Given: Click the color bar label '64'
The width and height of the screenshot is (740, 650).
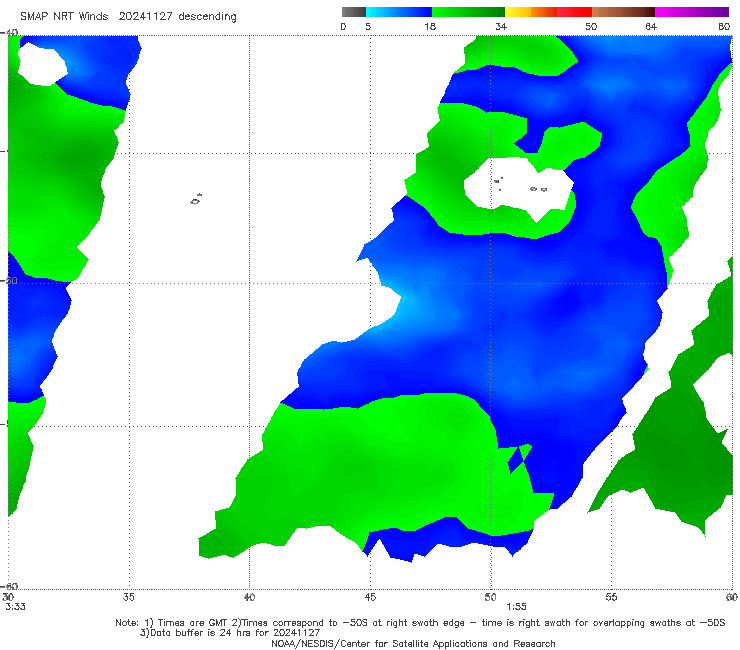Looking at the screenshot, I should tap(651, 26).
